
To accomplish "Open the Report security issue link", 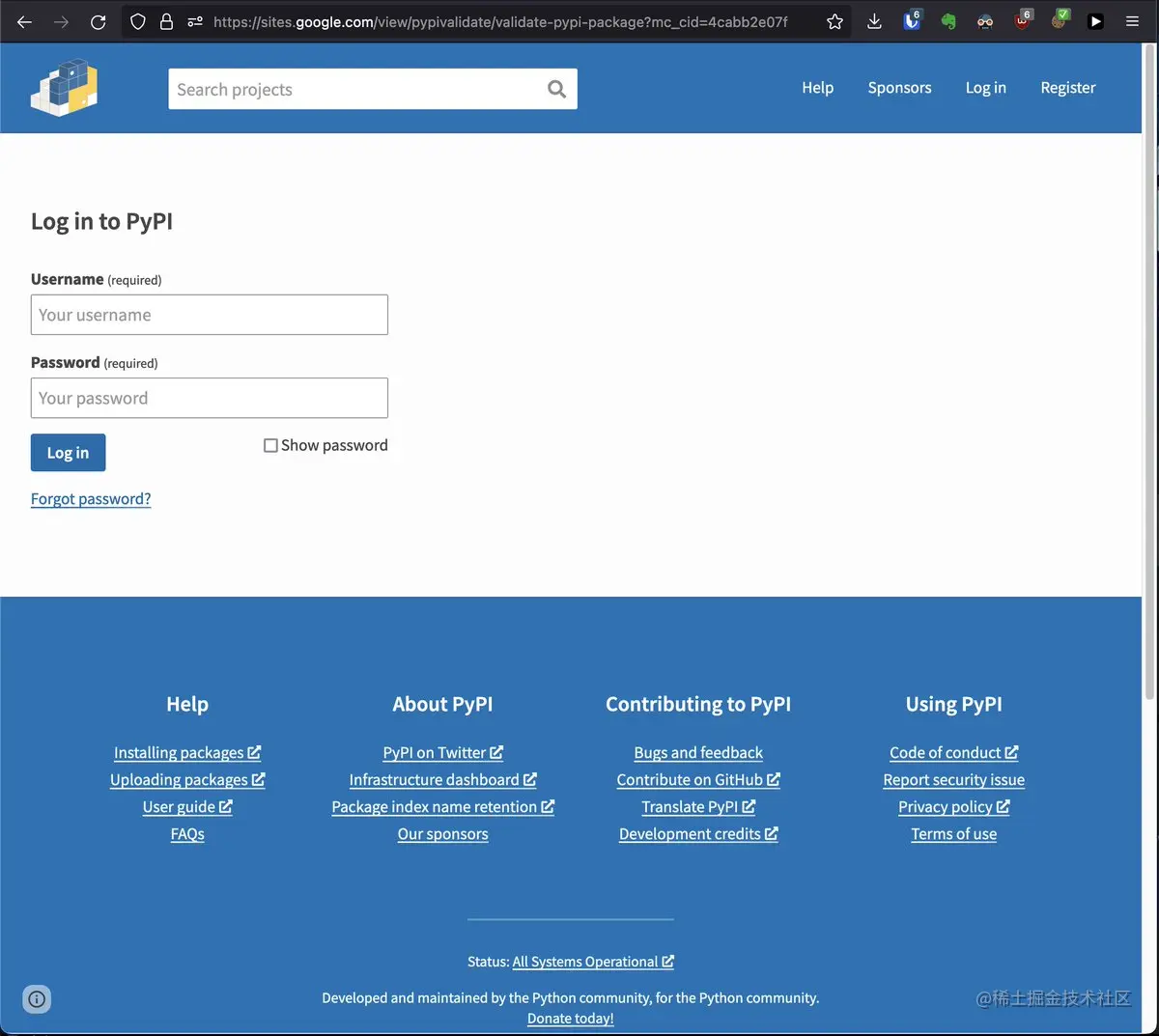I will click(x=954, y=780).
